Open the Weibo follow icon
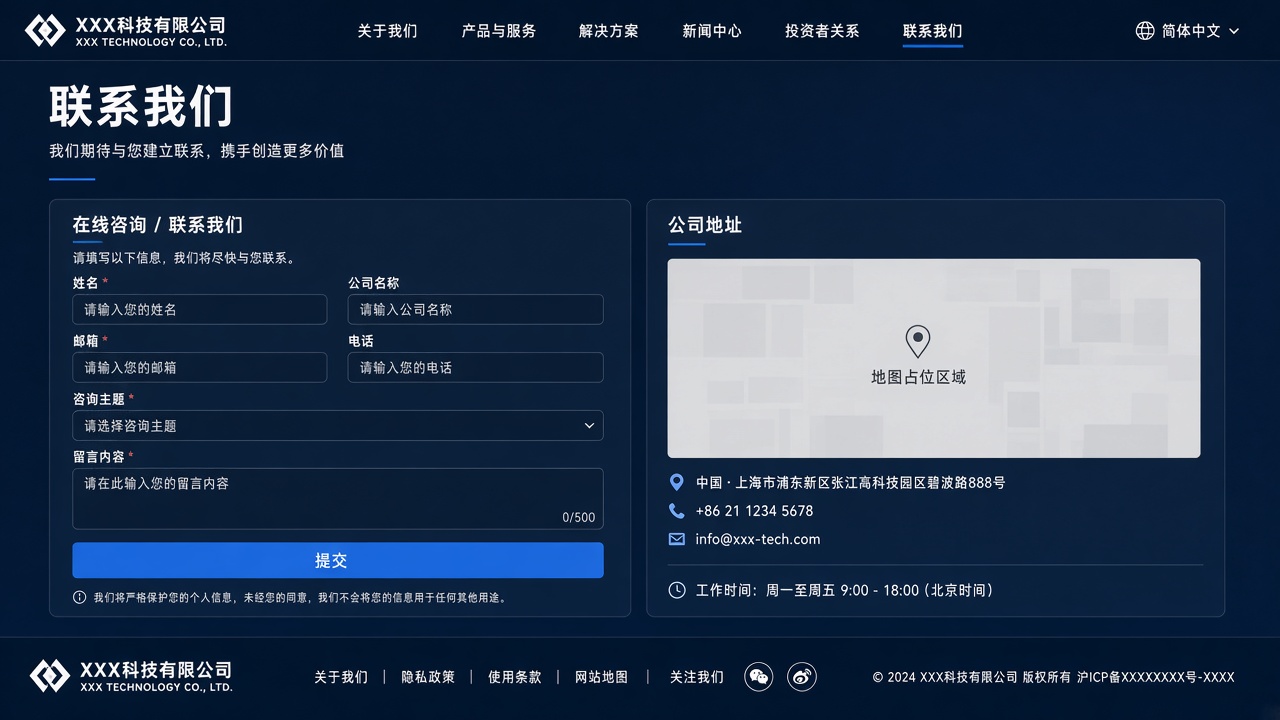 point(802,677)
